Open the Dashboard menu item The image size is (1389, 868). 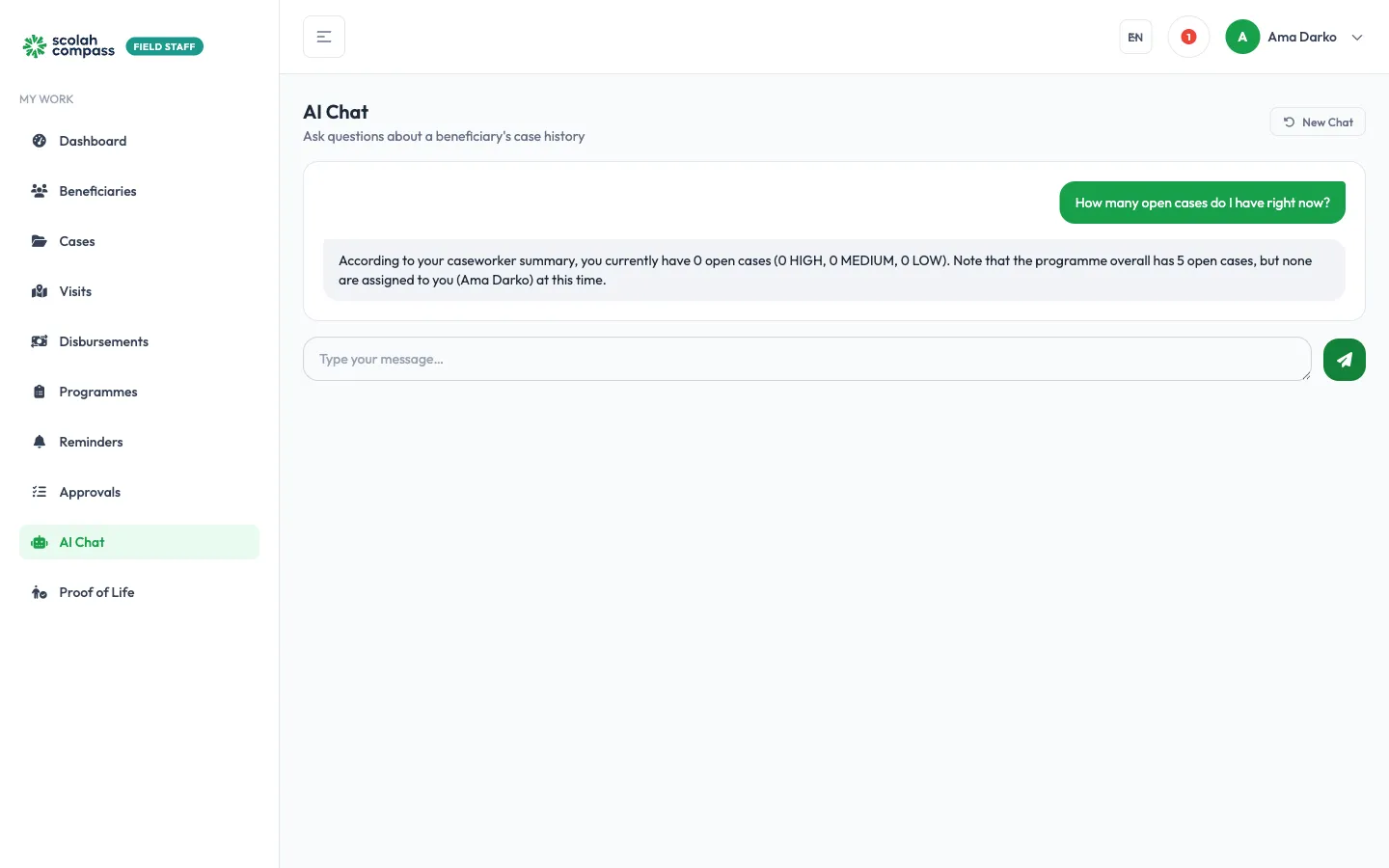coord(139,141)
